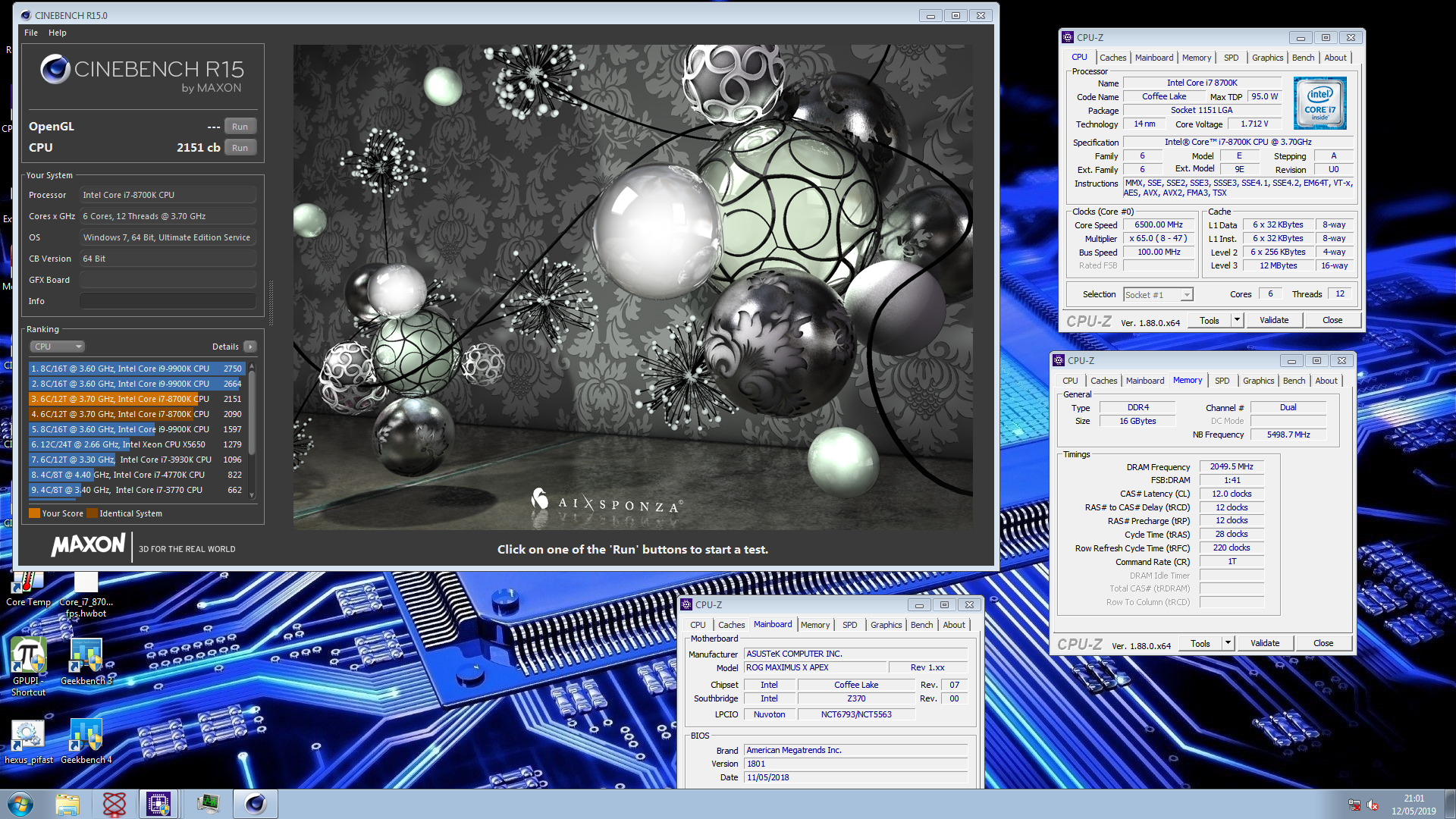Click the Core Speed value 6500.00 MHz
This screenshot has width=1456, height=819.
[x=1158, y=224]
